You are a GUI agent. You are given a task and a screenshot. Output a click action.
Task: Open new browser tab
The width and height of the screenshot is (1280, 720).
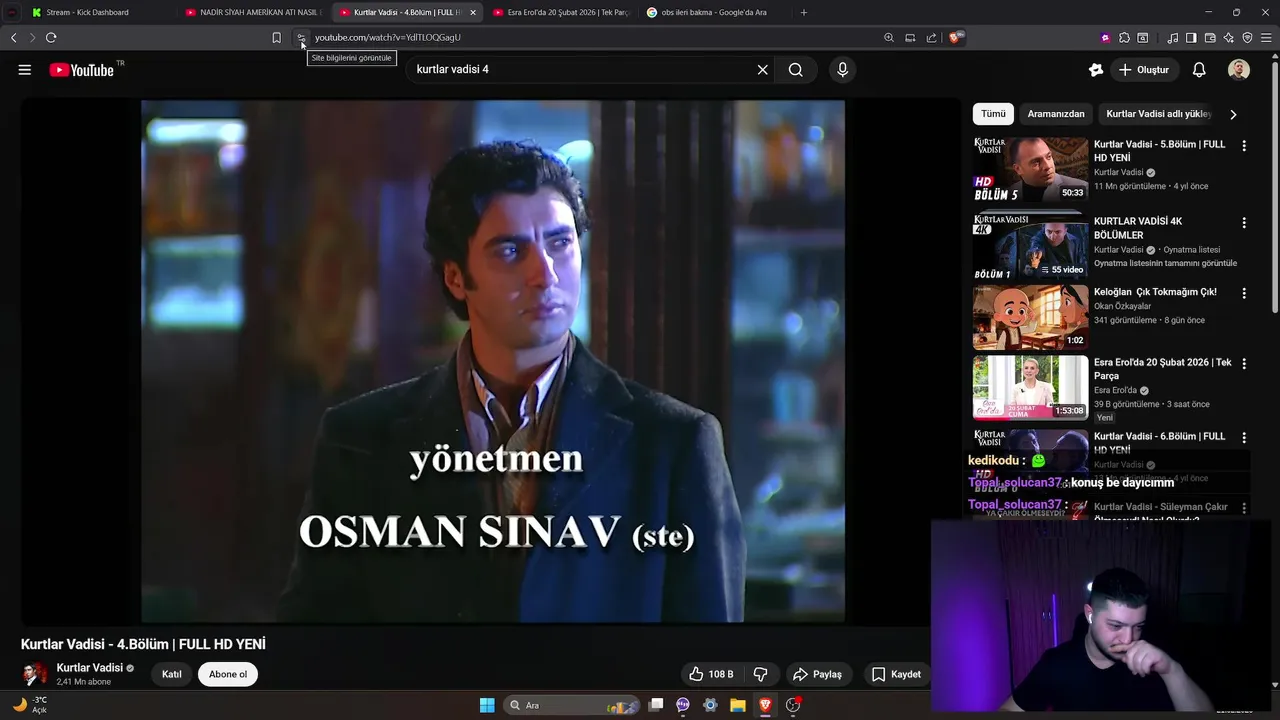804,12
